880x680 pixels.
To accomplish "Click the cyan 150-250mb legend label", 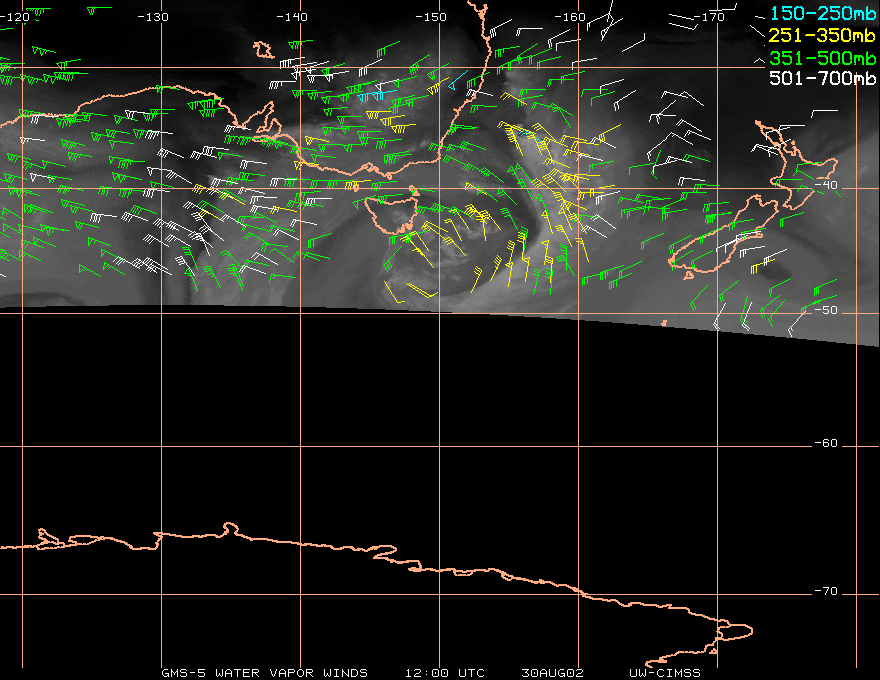I will click(823, 13).
